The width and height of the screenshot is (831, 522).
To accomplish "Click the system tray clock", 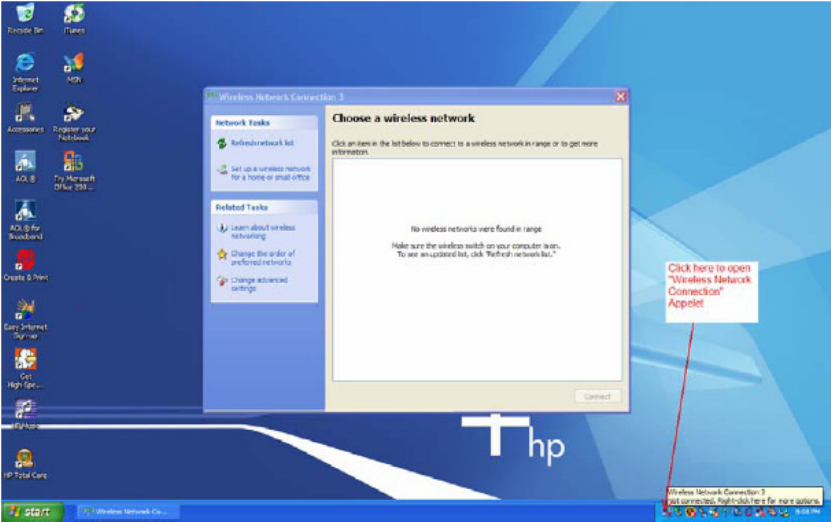I will [808, 512].
